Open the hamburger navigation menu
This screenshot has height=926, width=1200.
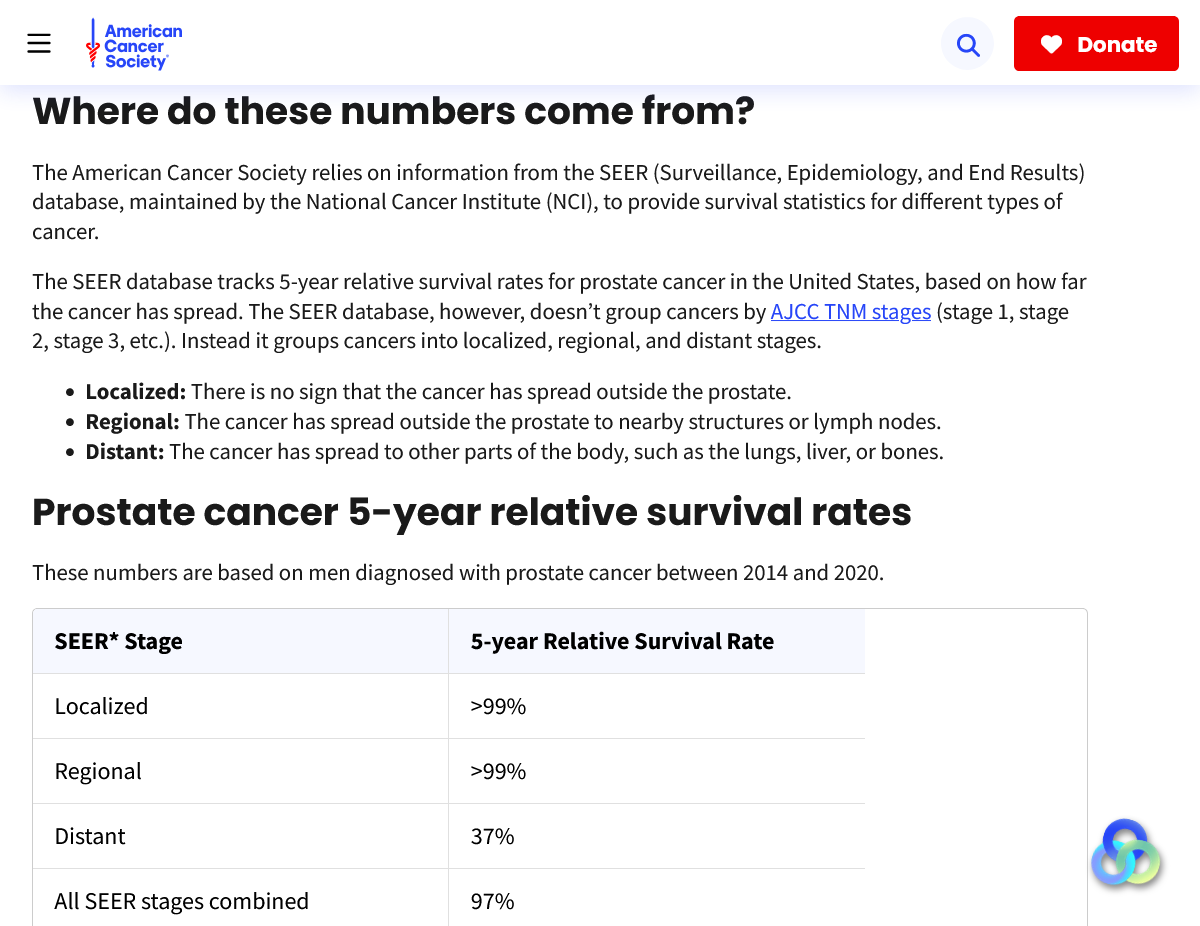click(39, 44)
